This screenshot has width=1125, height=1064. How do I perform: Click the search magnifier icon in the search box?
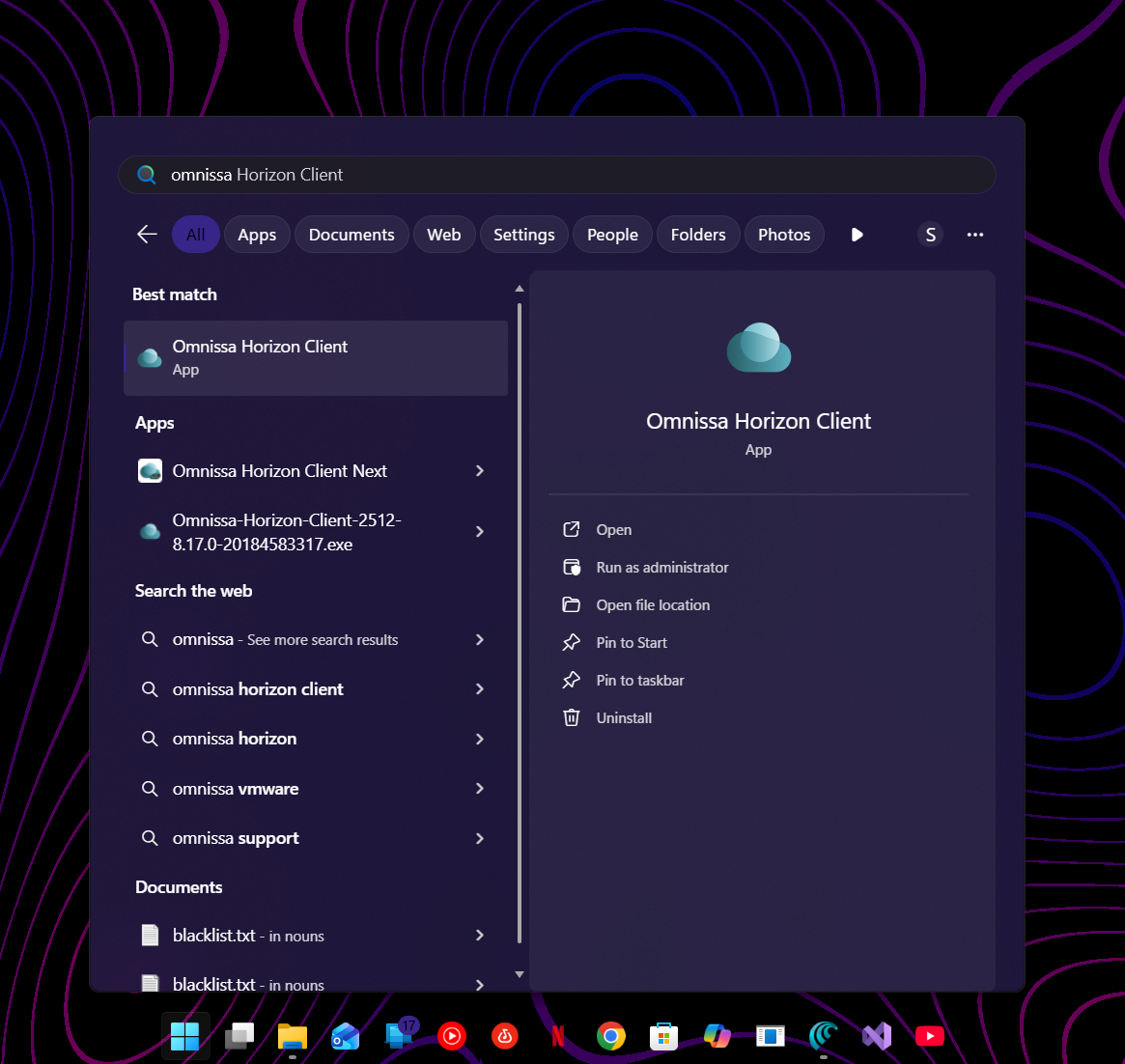[147, 174]
